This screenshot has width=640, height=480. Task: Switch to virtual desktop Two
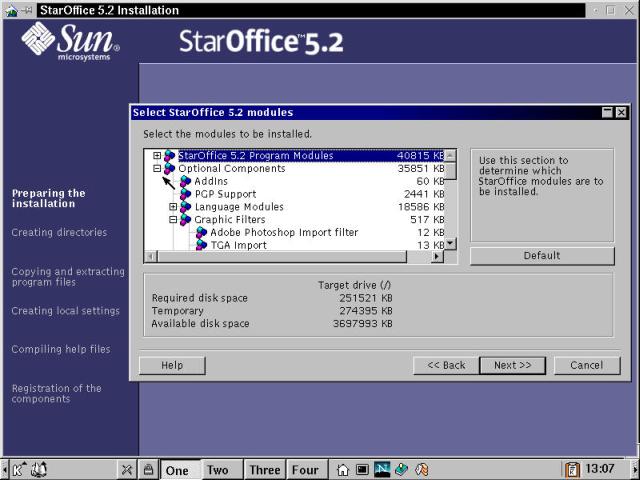[218, 470]
